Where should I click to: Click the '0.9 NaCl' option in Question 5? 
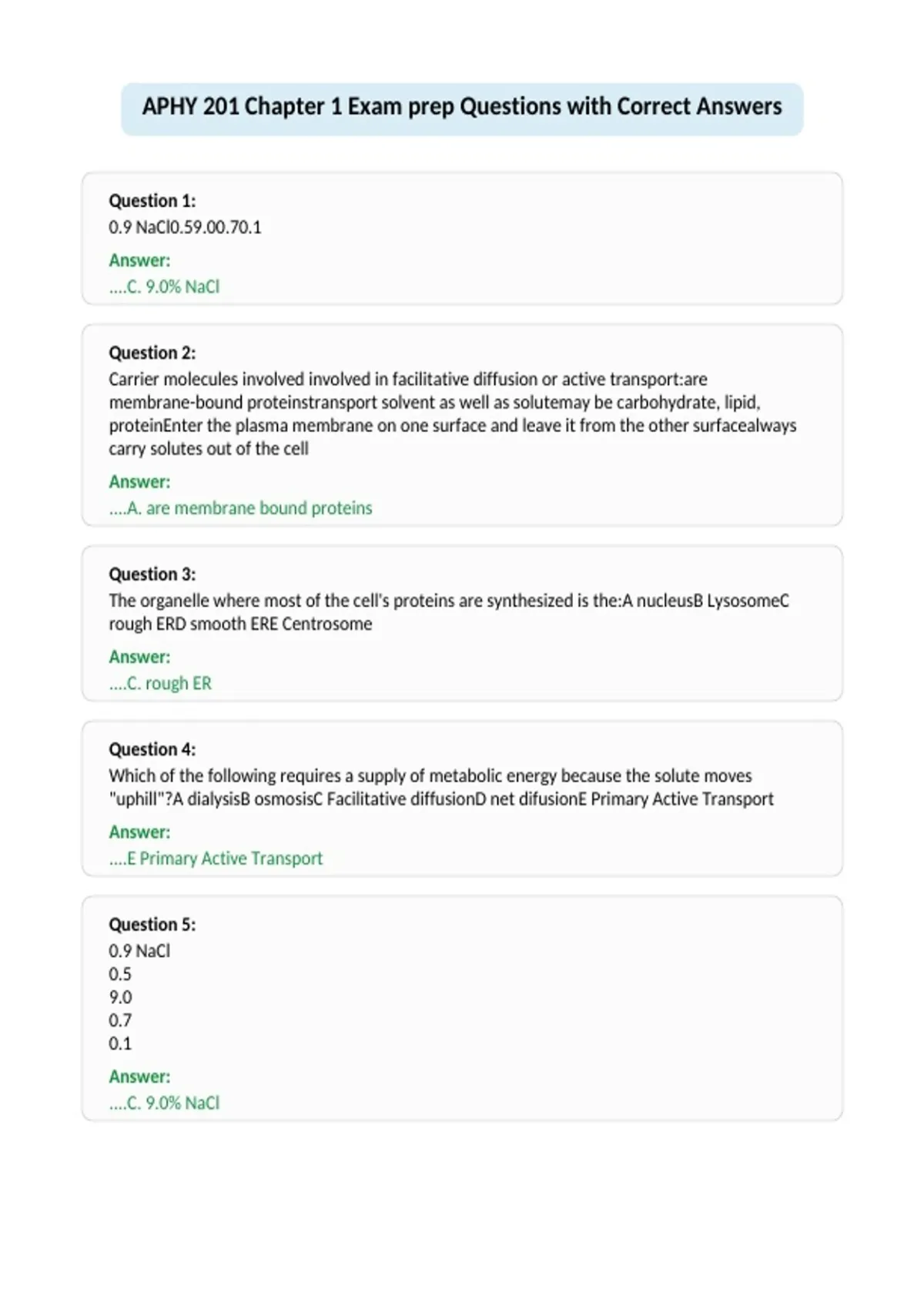139,951
